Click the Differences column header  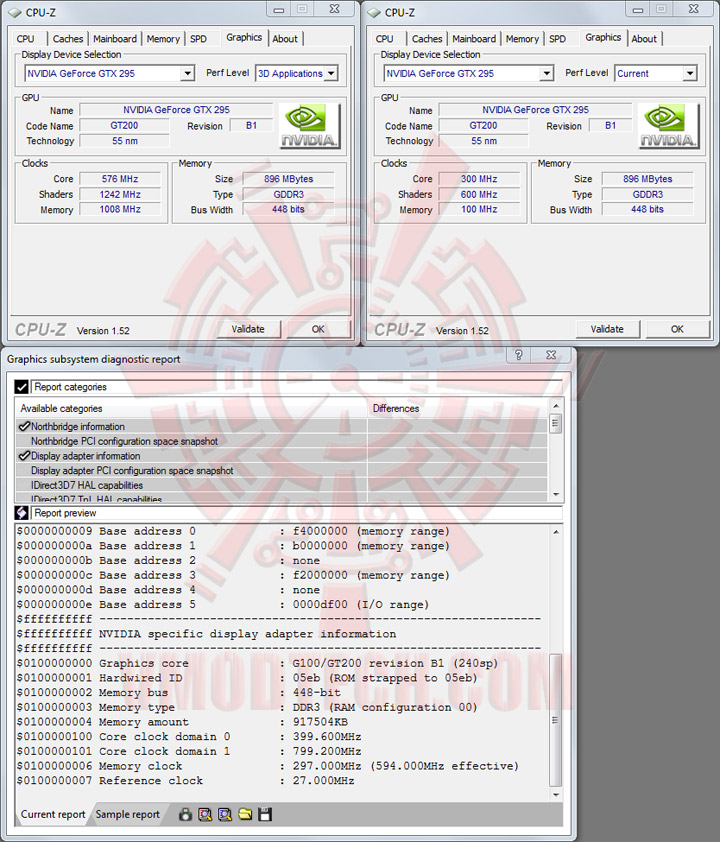(457, 409)
